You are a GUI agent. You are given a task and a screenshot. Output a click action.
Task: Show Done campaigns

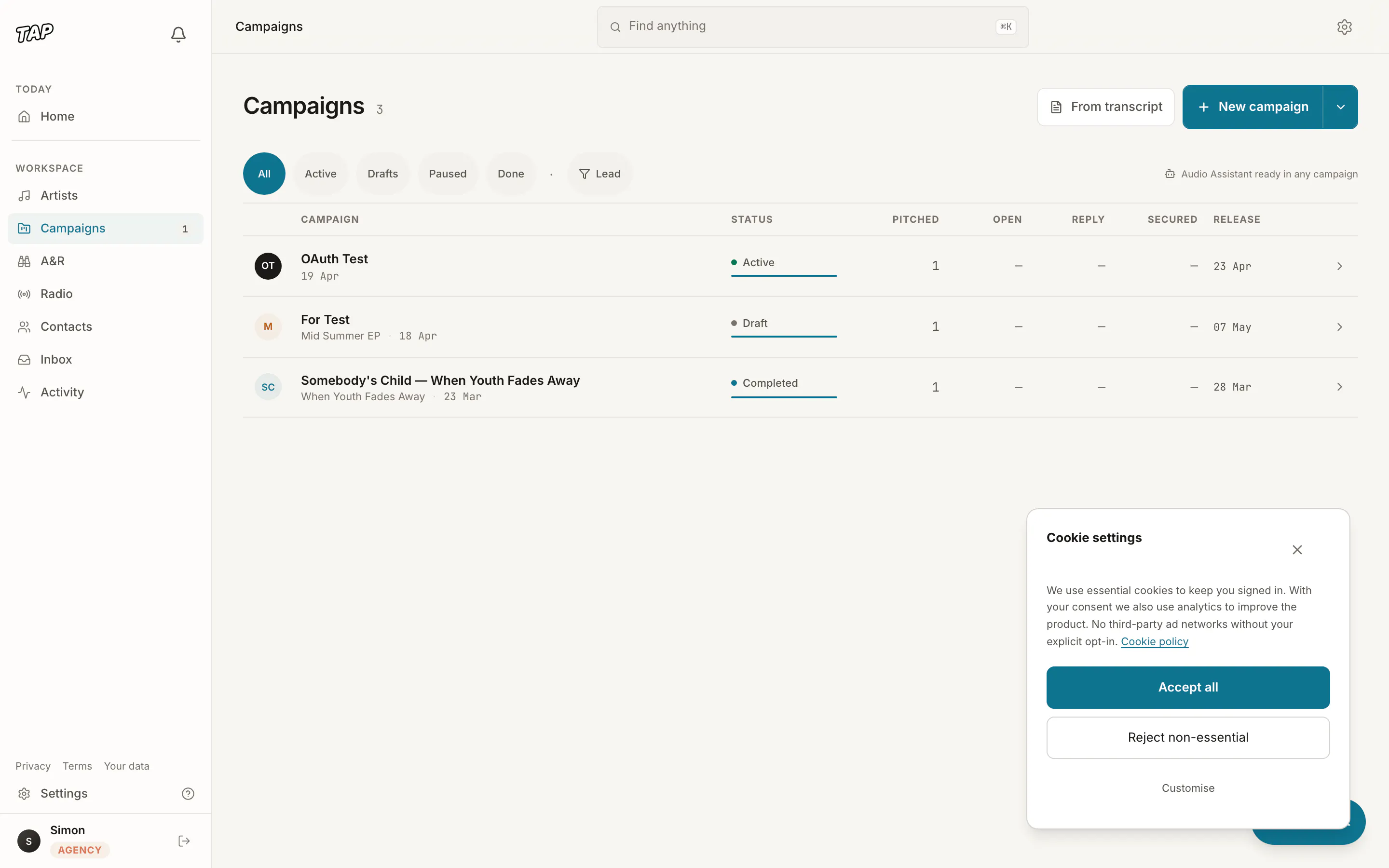(511, 174)
